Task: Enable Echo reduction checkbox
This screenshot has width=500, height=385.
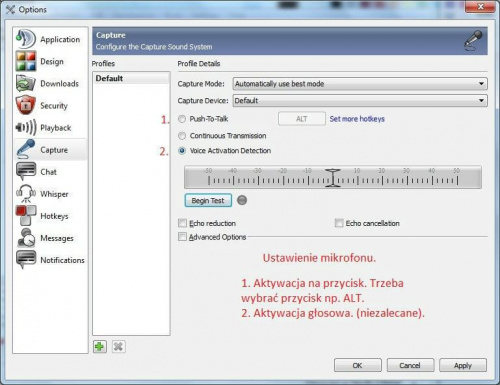Action: pos(182,223)
